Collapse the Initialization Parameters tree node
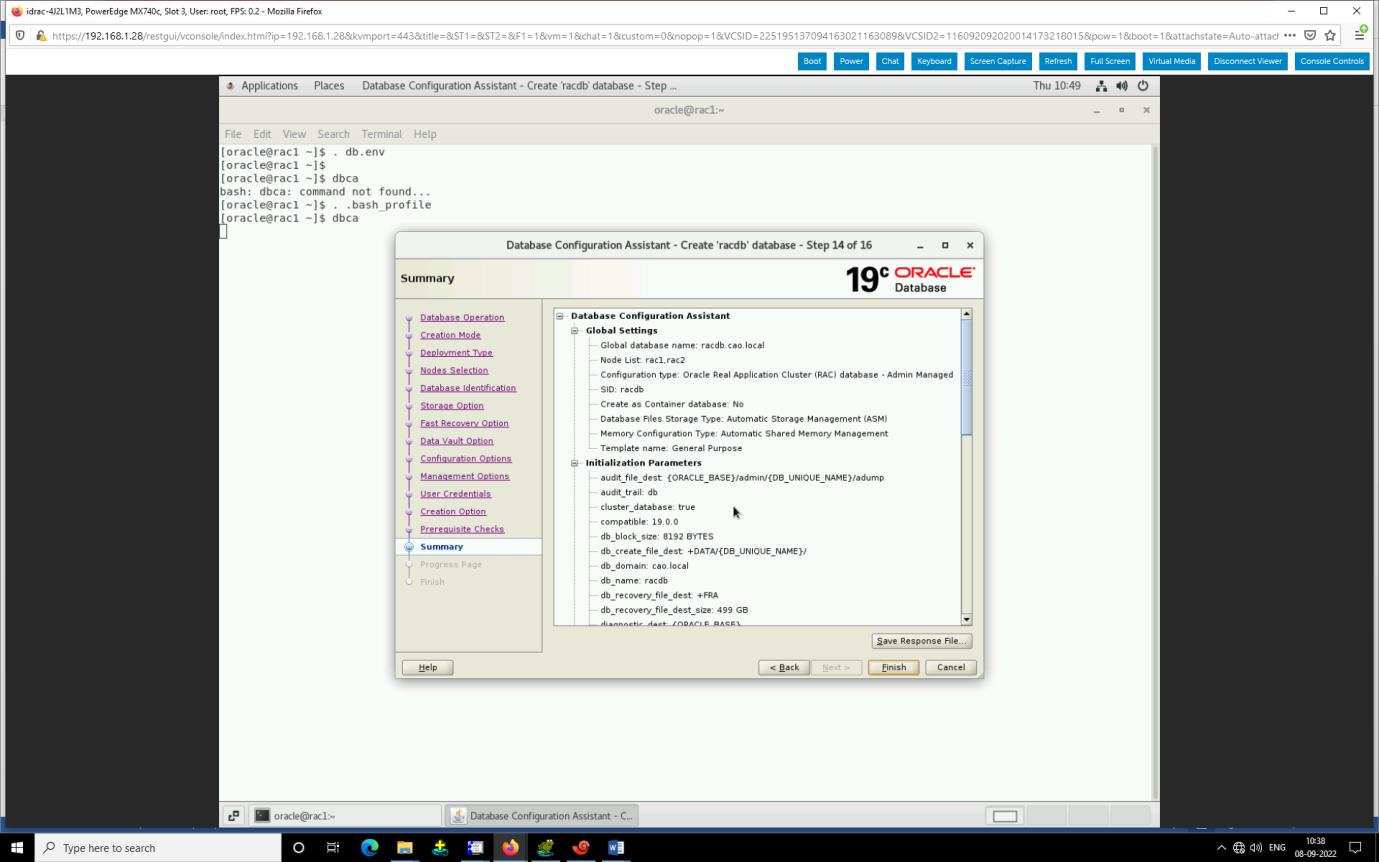This screenshot has width=1379, height=862. pos(575,463)
